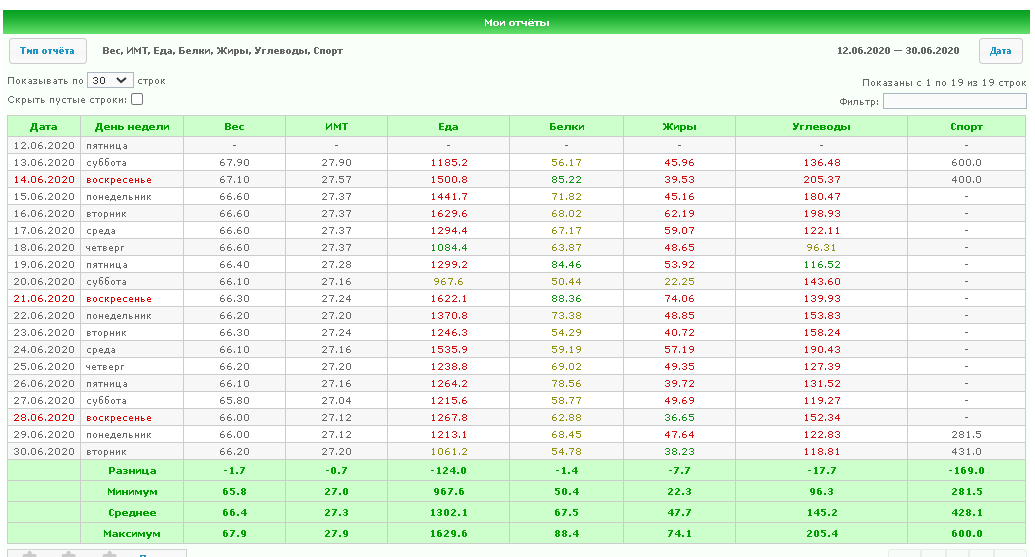Toggle the Скрыть пустые строки checkbox

coord(137,100)
